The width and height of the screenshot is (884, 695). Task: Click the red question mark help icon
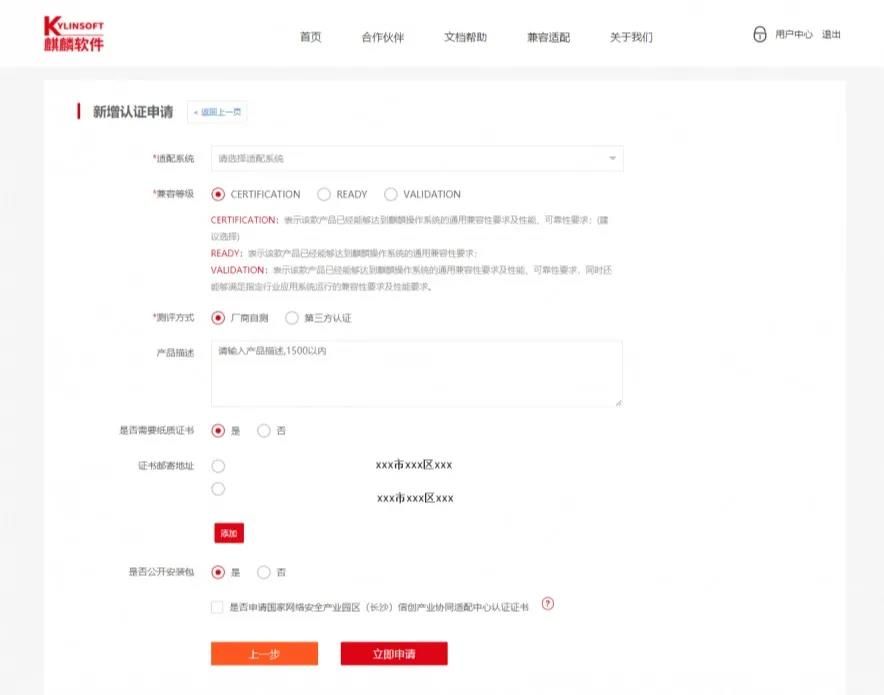point(547,604)
